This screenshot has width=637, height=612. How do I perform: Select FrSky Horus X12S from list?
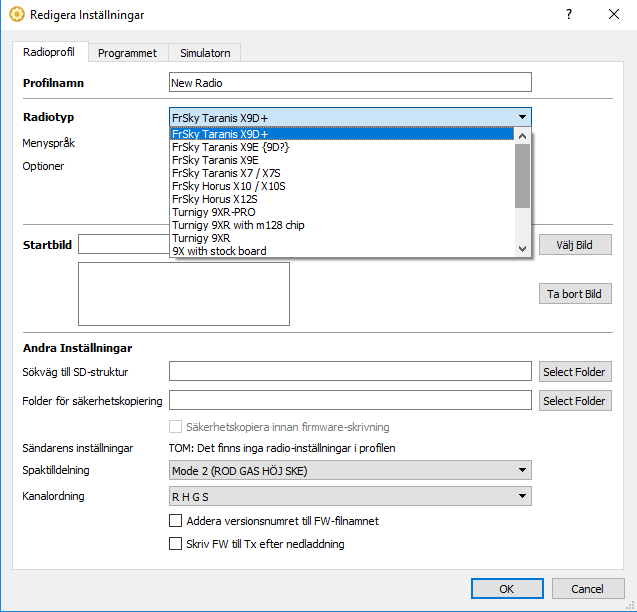pos(221,199)
